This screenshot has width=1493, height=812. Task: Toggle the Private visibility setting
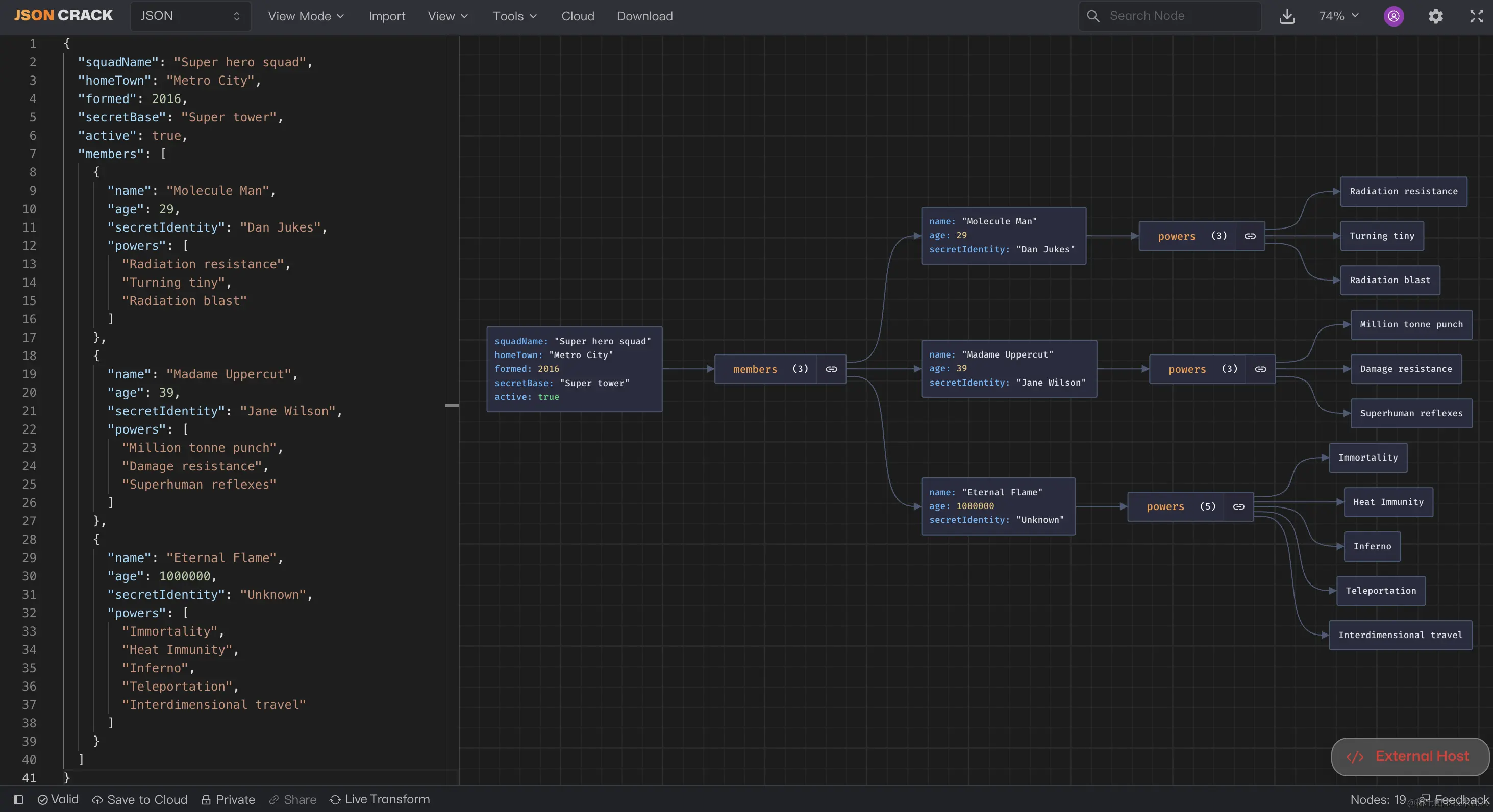[229, 799]
